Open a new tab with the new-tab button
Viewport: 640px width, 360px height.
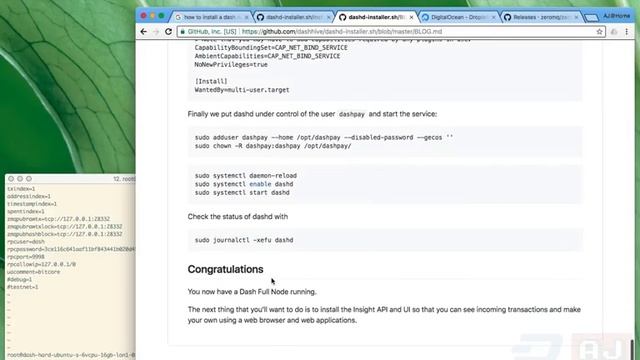click(591, 18)
